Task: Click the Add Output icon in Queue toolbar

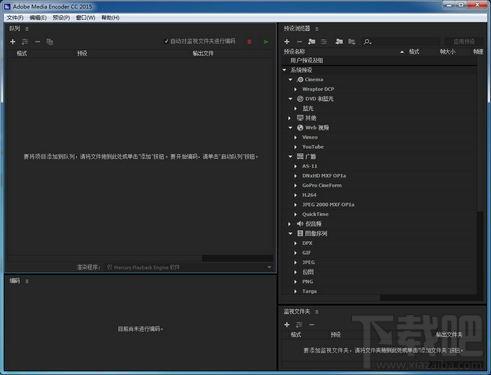Action: pyautogui.click(x=25, y=42)
